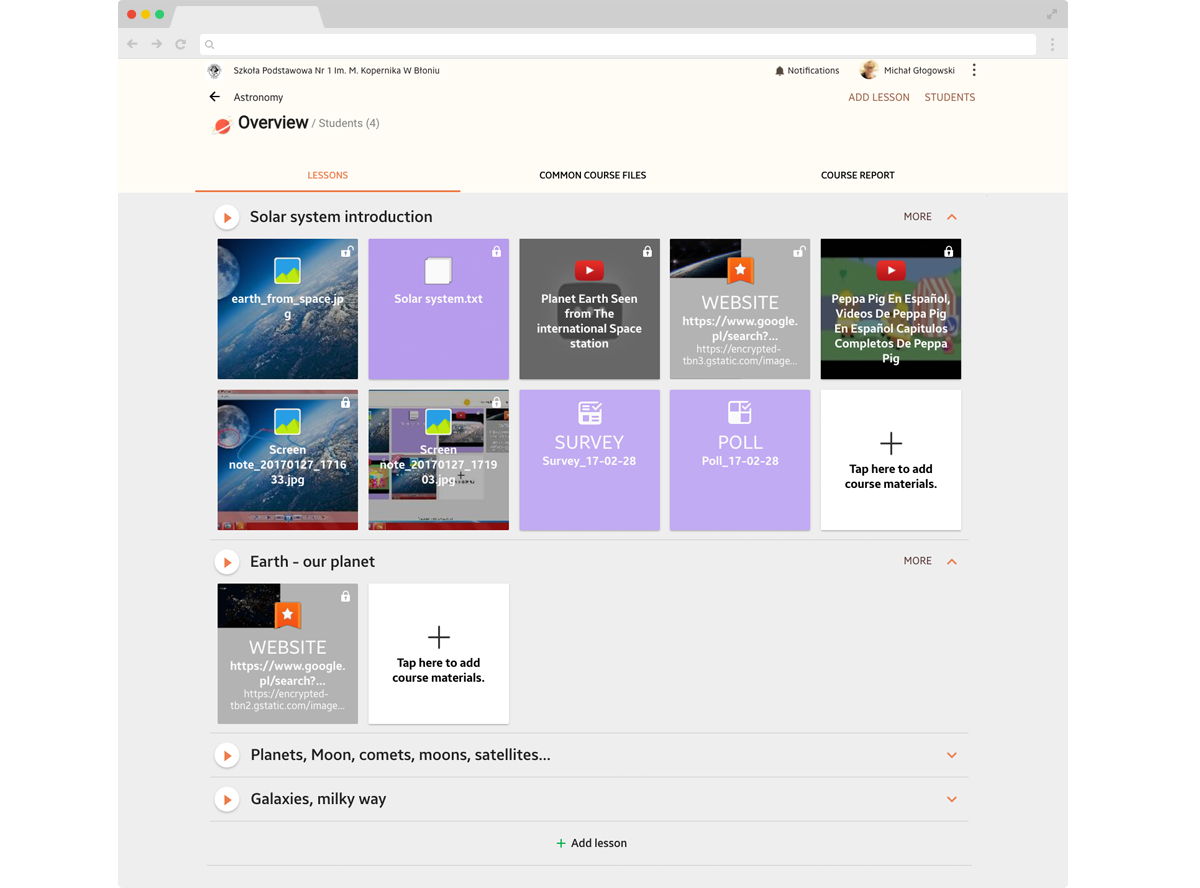The height and width of the screenshot is (888, 1200).
Task: Toggle lock on Peppa Pig video tile
Action: [x=949, y=252]
